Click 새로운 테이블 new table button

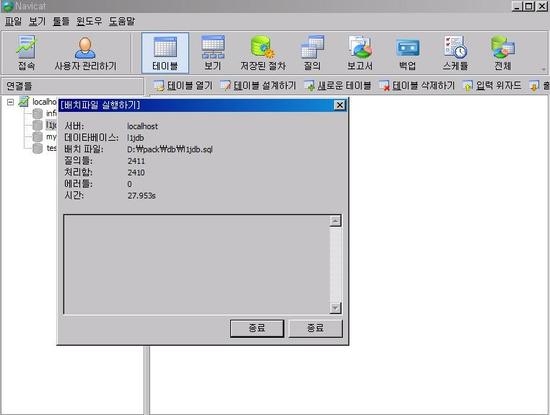(337, 86)
